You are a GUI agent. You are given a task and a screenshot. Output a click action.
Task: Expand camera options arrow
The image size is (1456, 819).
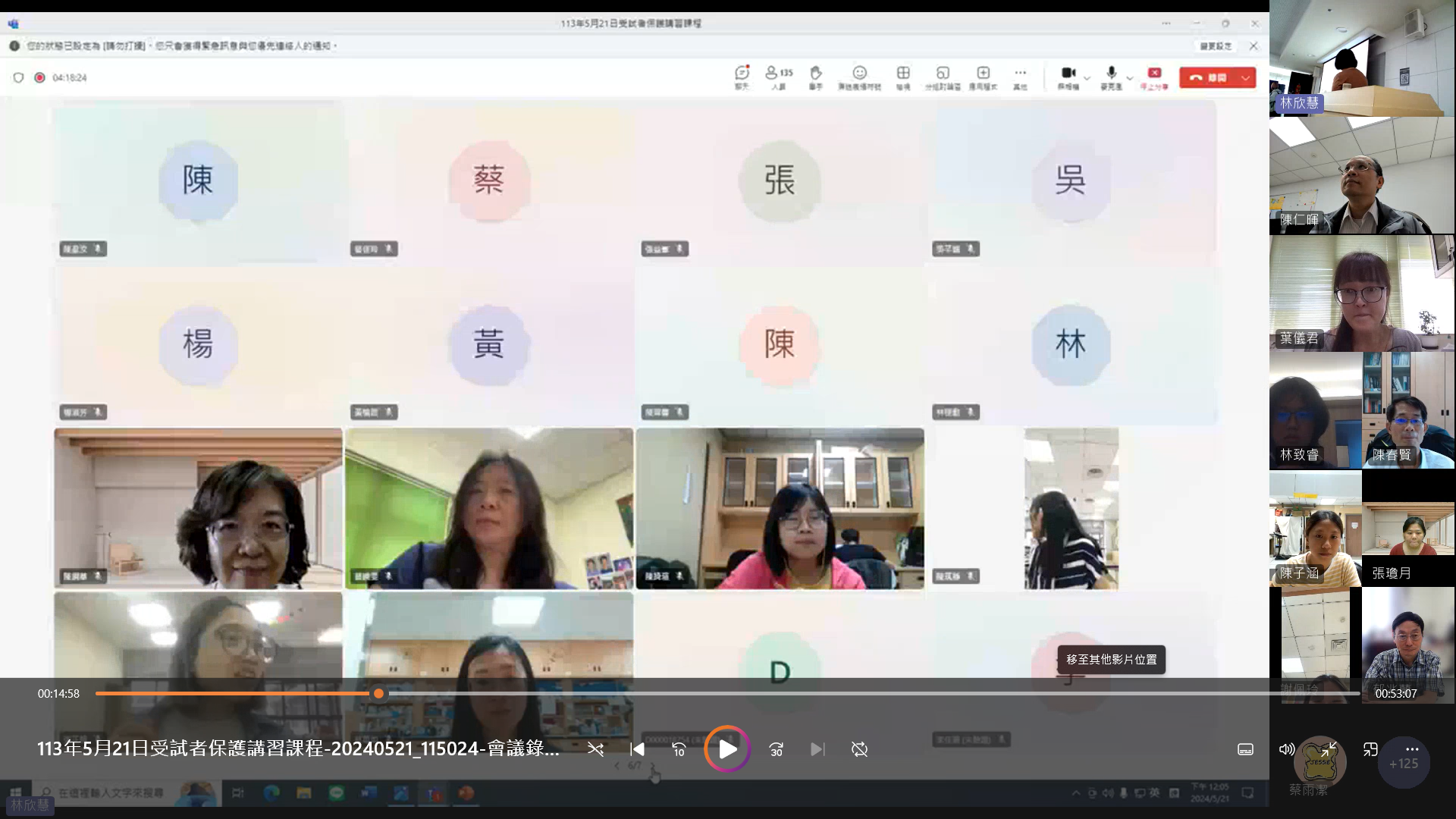pos(1087,78)
